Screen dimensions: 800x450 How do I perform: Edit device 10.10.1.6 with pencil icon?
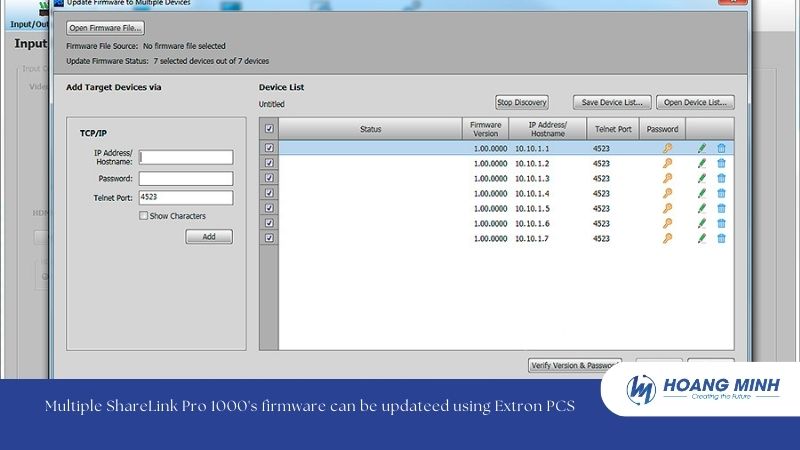(702, 223)
